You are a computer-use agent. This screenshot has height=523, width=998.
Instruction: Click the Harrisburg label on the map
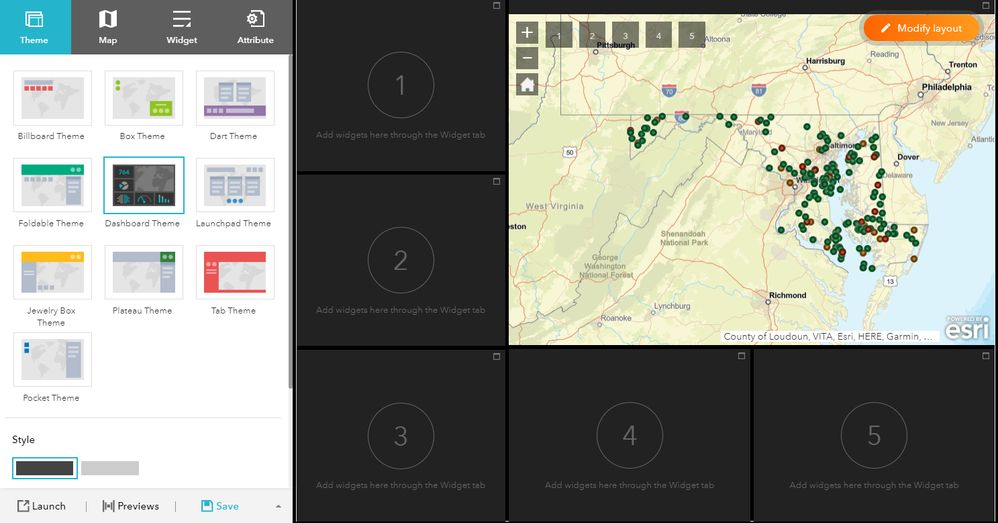pos(826,61)
